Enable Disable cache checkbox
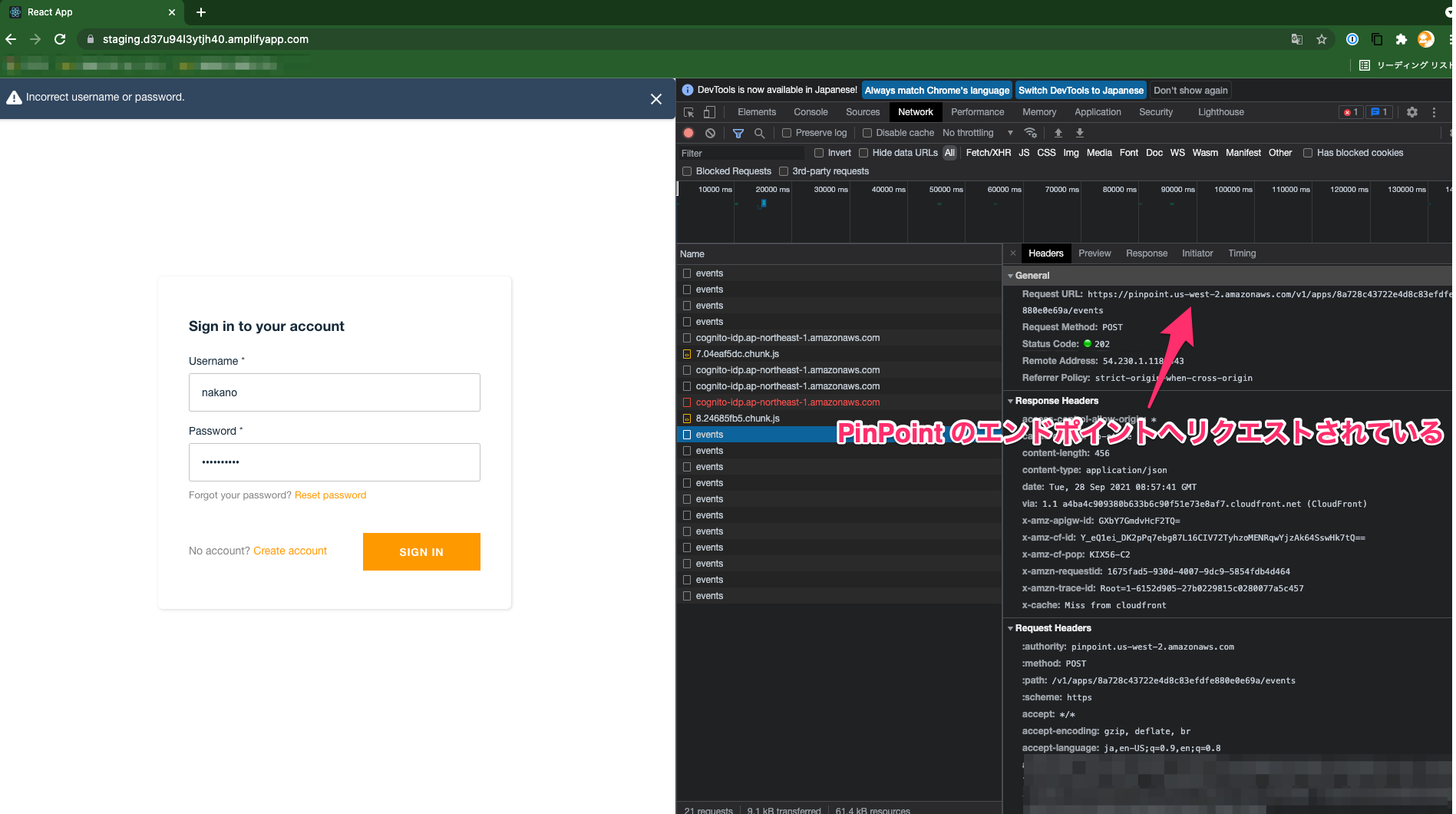 tap(867, 133)
